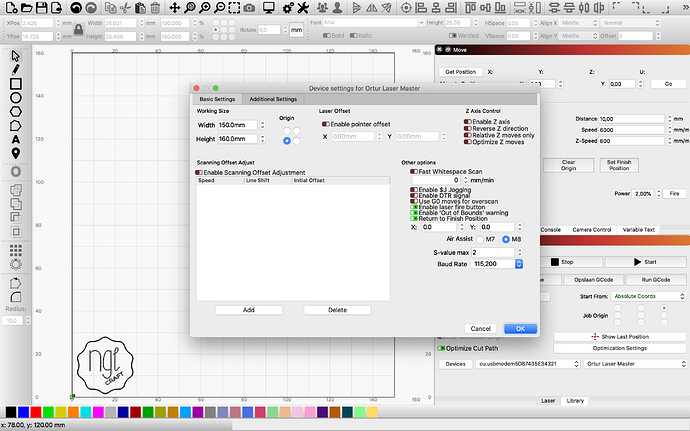Open Preview with the monitor icon

coord(268,7)
